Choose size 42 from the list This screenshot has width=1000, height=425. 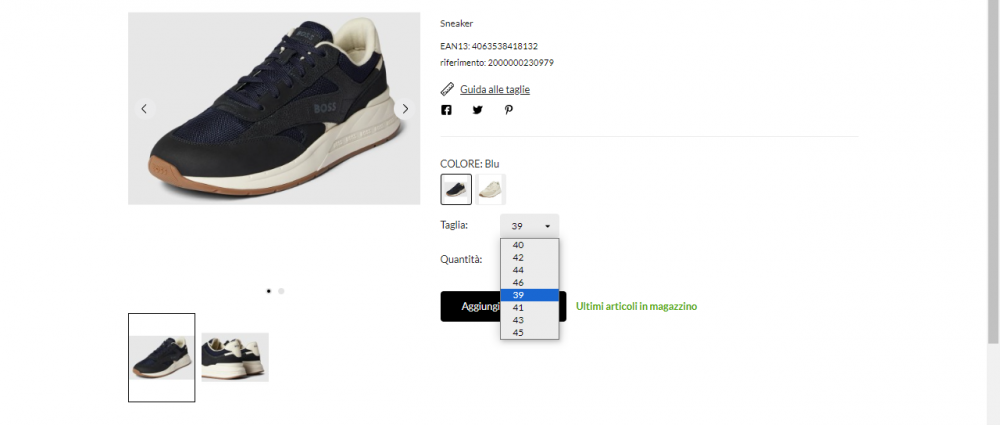click(529, 258)
